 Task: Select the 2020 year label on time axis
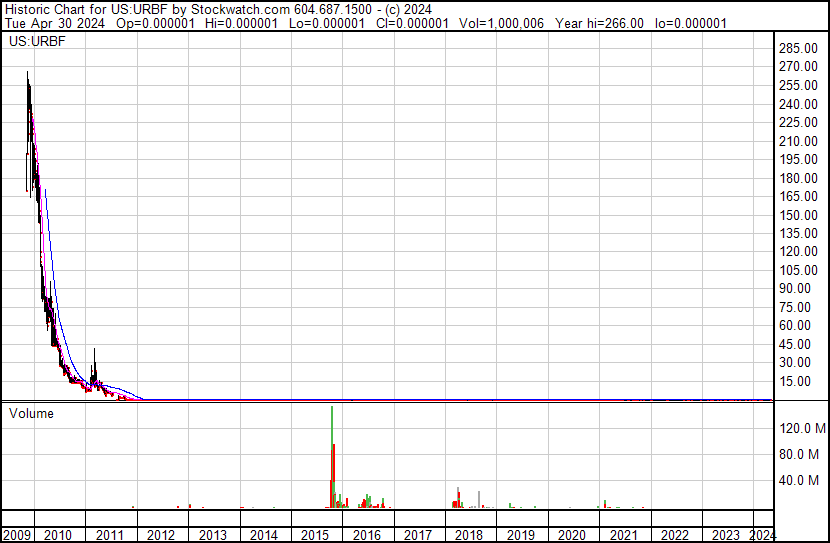coord(572,535)
